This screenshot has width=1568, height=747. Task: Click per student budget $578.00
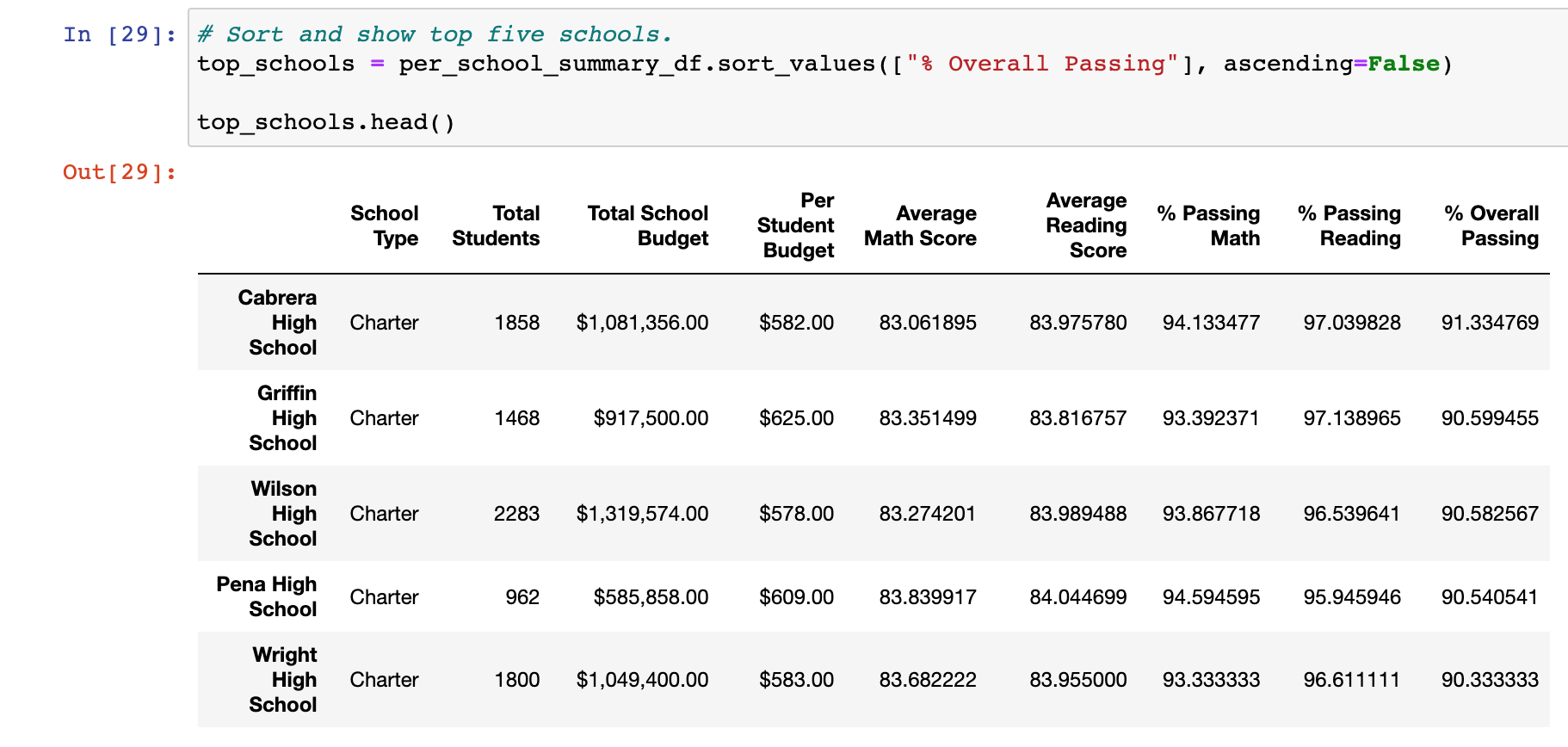click(x=796, y=514)
